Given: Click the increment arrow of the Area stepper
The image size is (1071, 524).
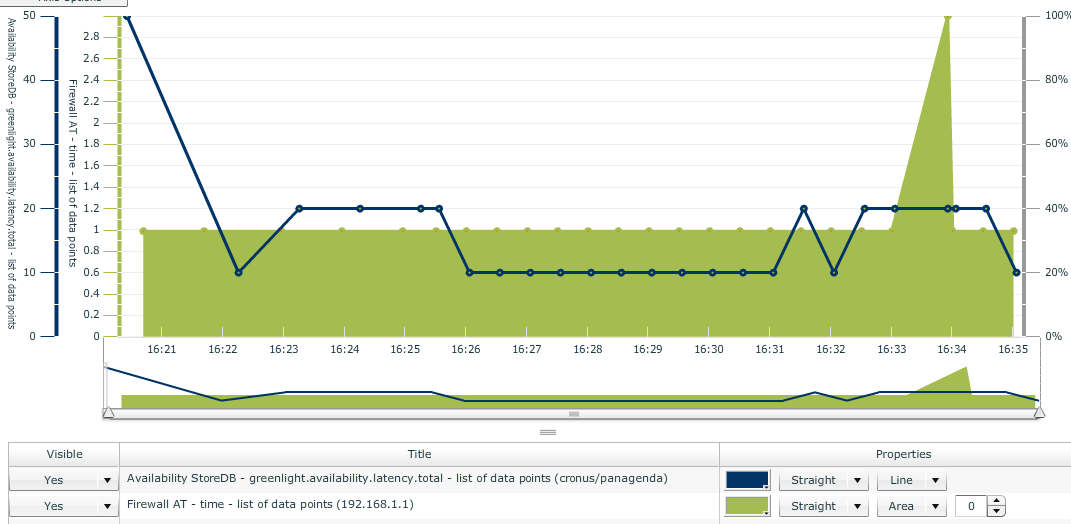Looking at the screenshot, I should point(996,501).
